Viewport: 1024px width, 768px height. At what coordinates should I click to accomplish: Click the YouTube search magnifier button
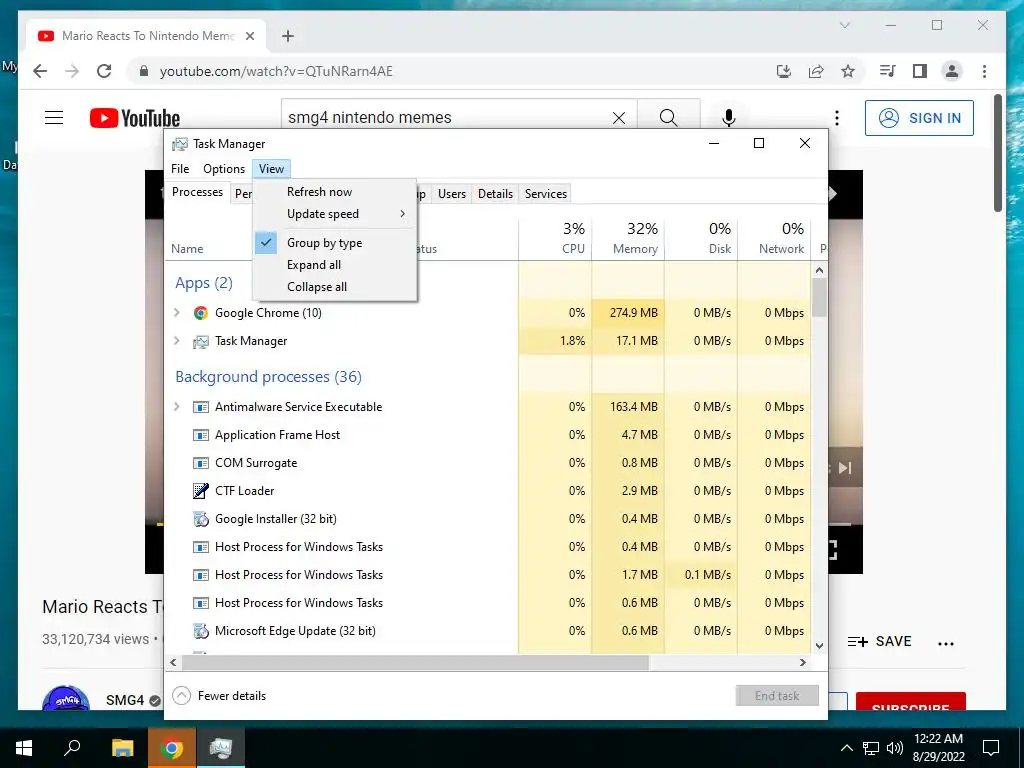pos(668,118)
